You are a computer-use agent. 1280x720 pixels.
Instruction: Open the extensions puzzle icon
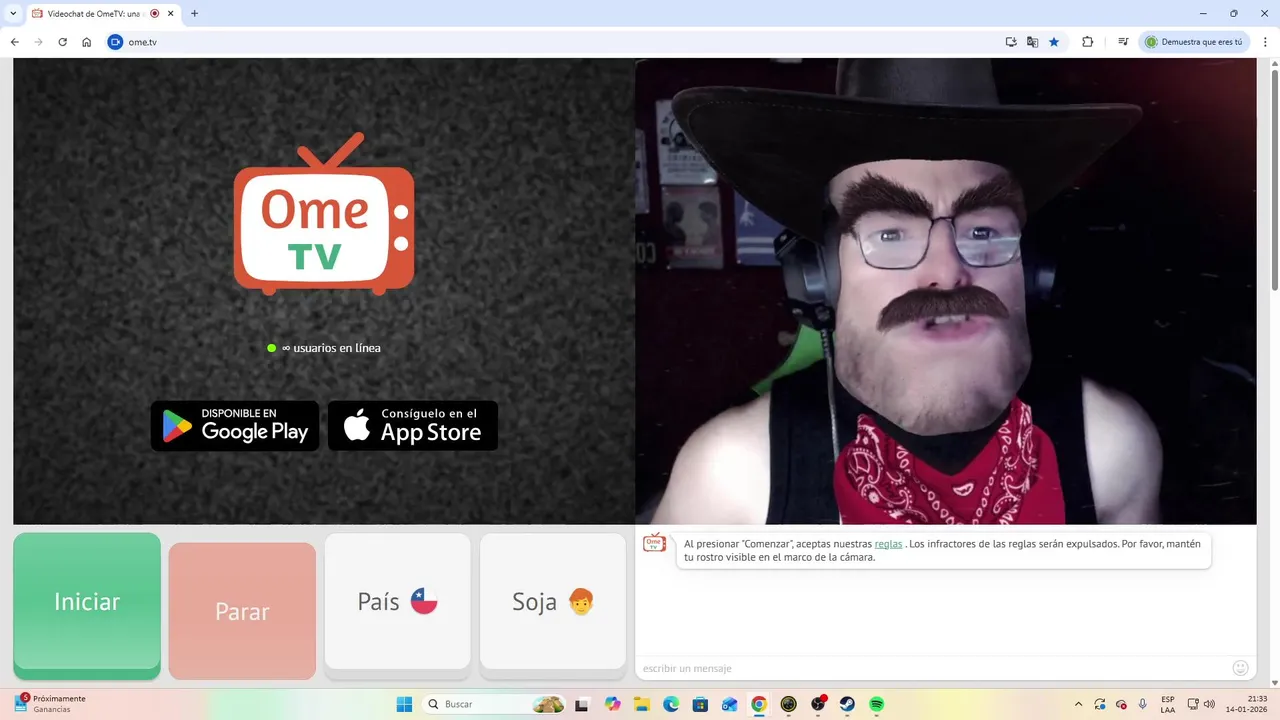click(1088, 42)
